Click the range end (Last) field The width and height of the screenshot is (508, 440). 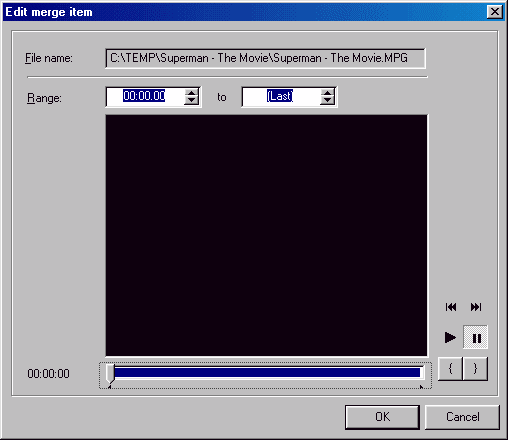pyautogui.click(x=281, y=97)
